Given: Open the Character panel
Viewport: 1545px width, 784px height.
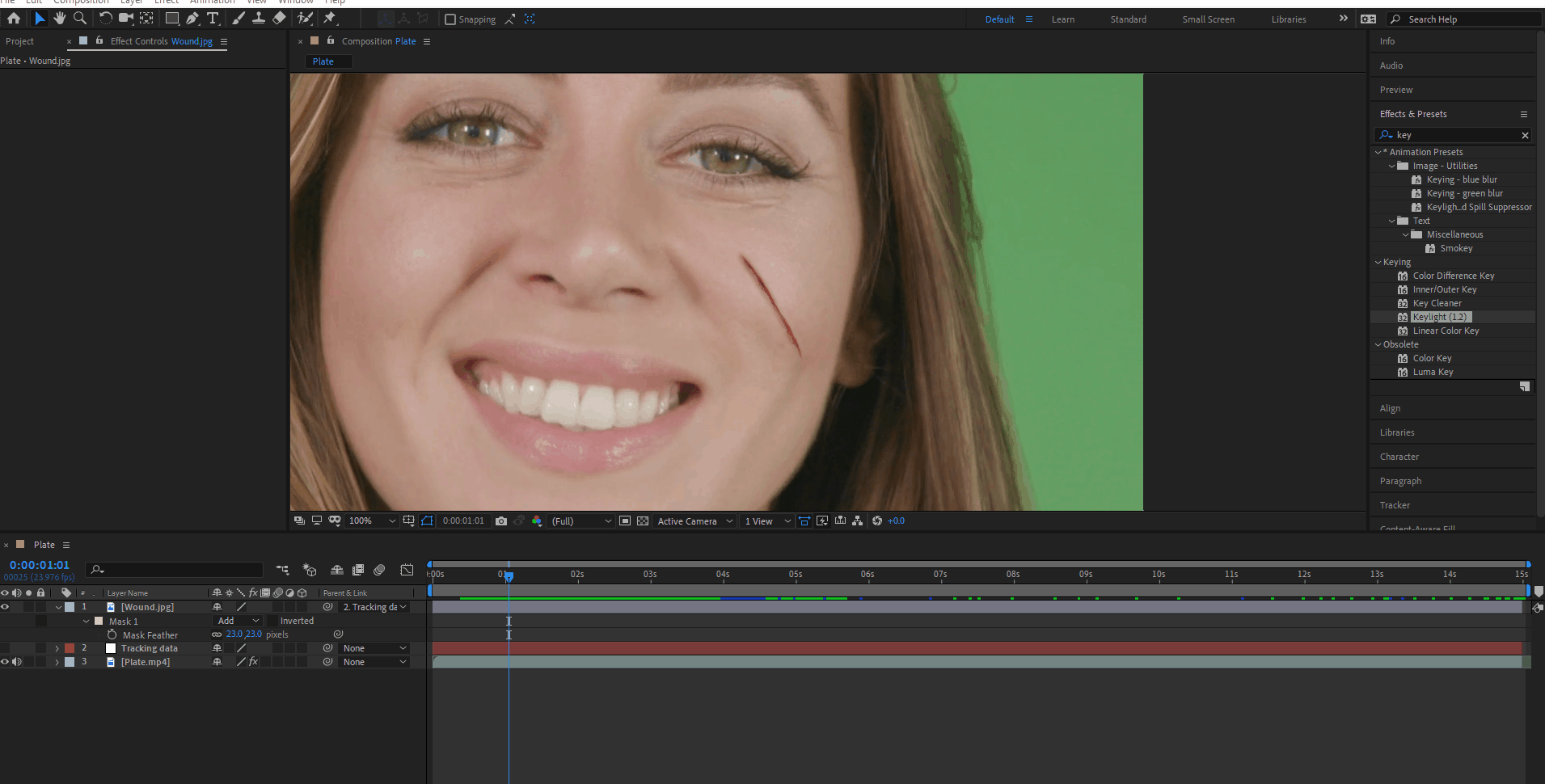Looking at the screenshot, I should (x=1399, y=457).
